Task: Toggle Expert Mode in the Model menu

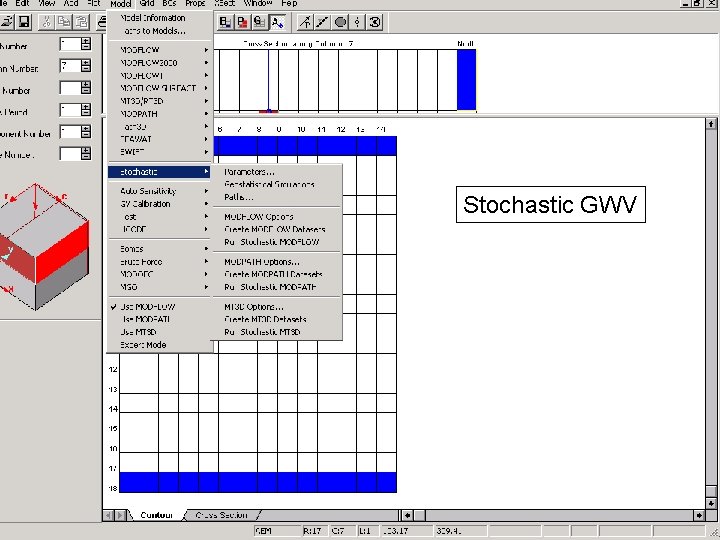Action: 160,345
